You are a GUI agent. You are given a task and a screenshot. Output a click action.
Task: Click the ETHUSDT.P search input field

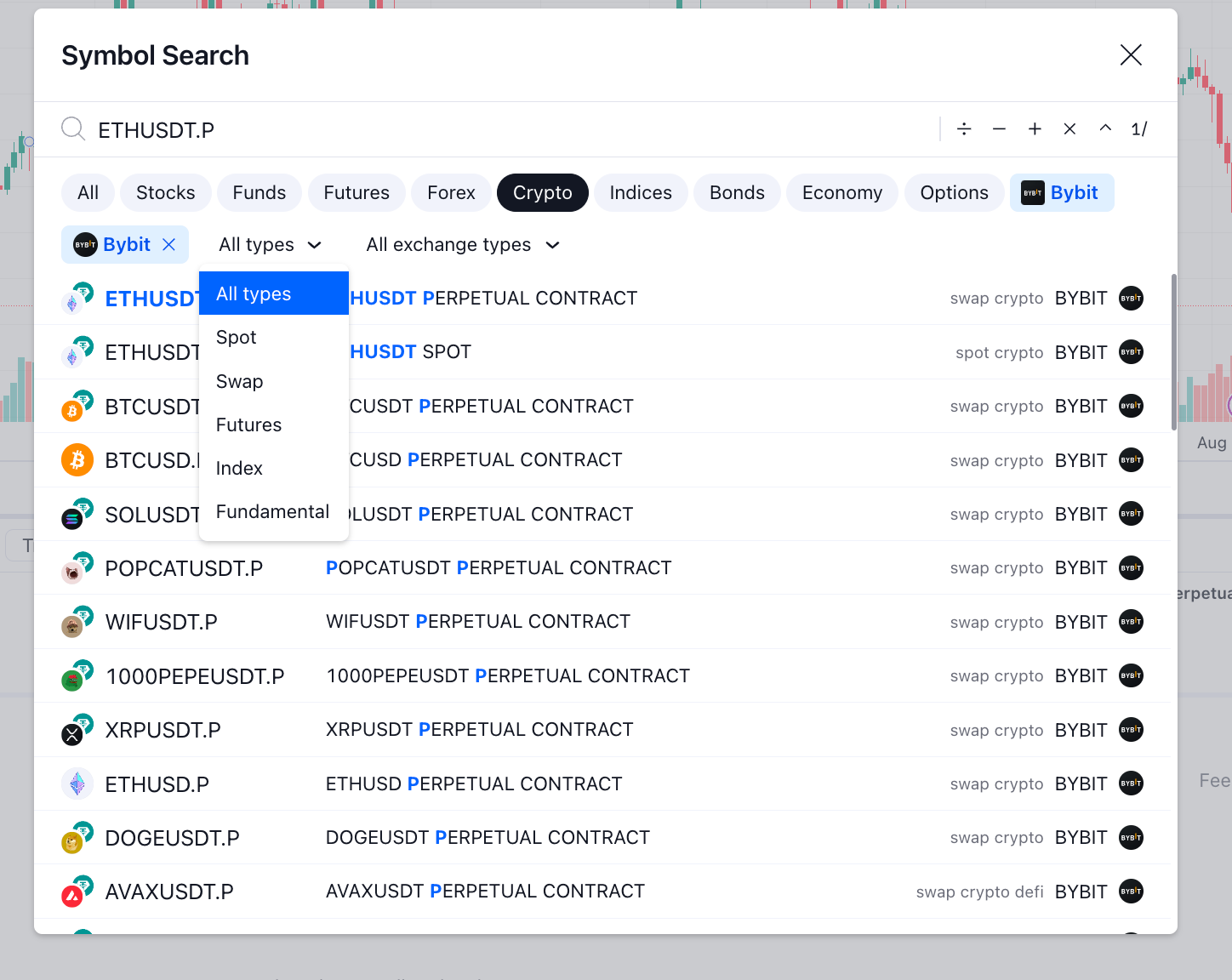coord(510,129)
